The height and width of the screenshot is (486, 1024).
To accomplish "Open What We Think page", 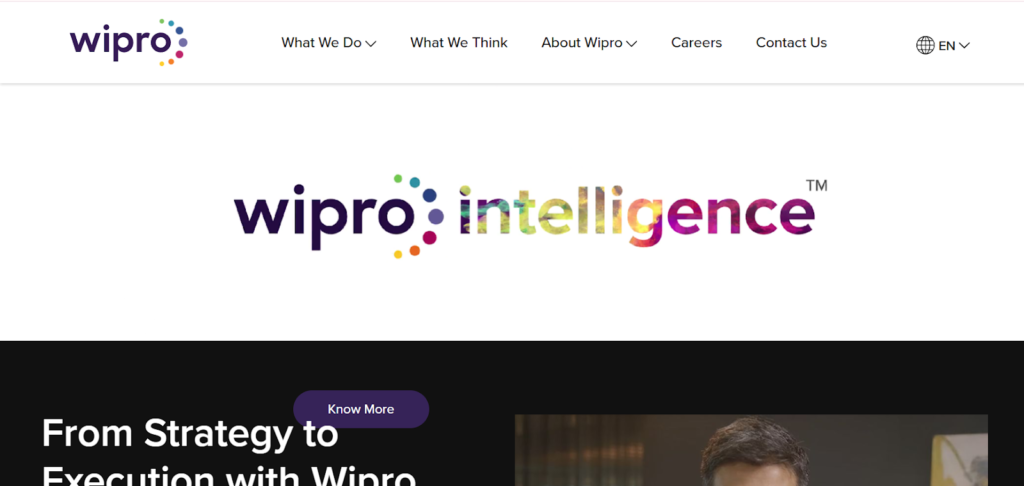I will 458,42.
